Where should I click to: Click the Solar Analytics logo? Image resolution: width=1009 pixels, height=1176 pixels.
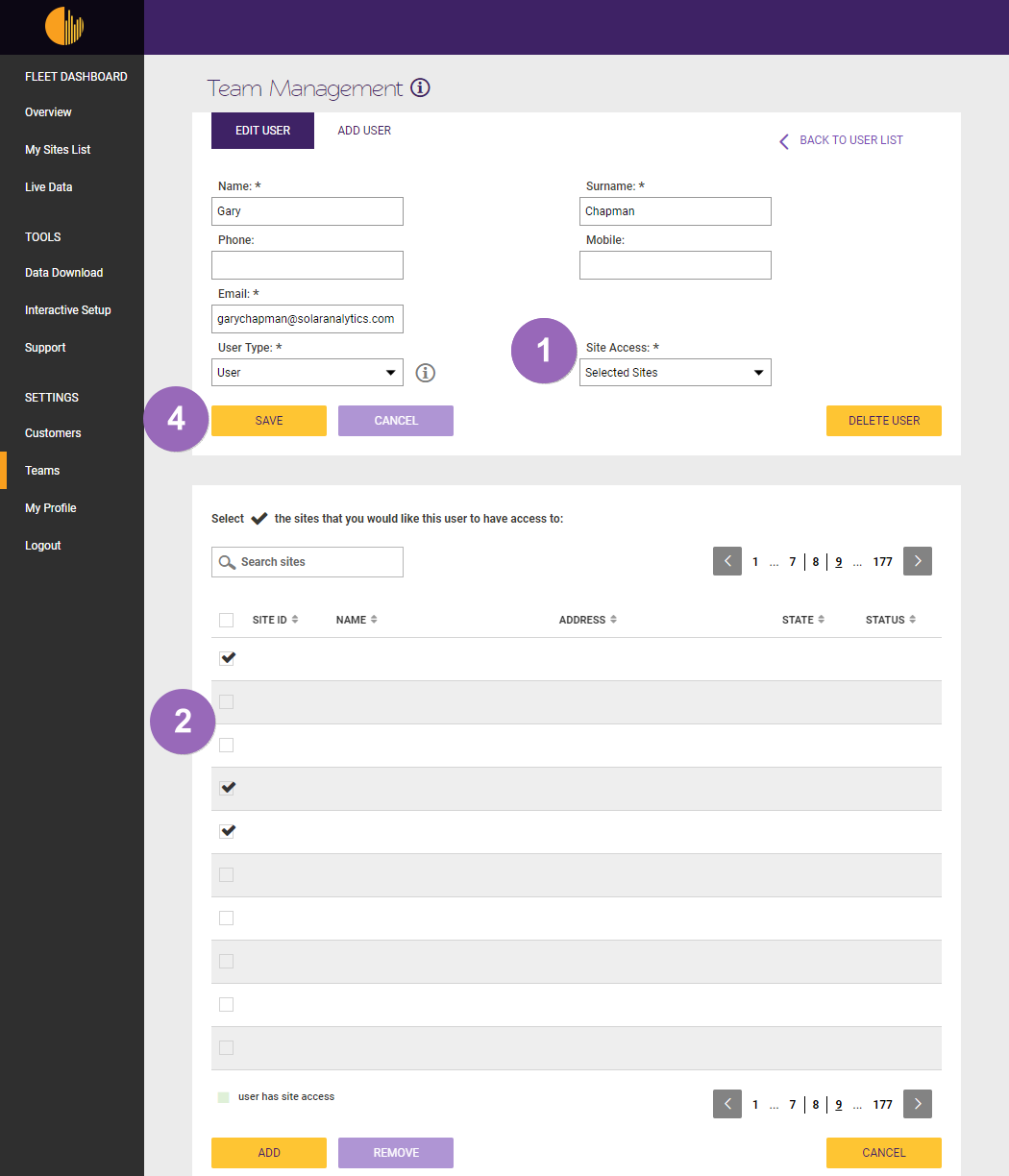[x=64, y=27]
